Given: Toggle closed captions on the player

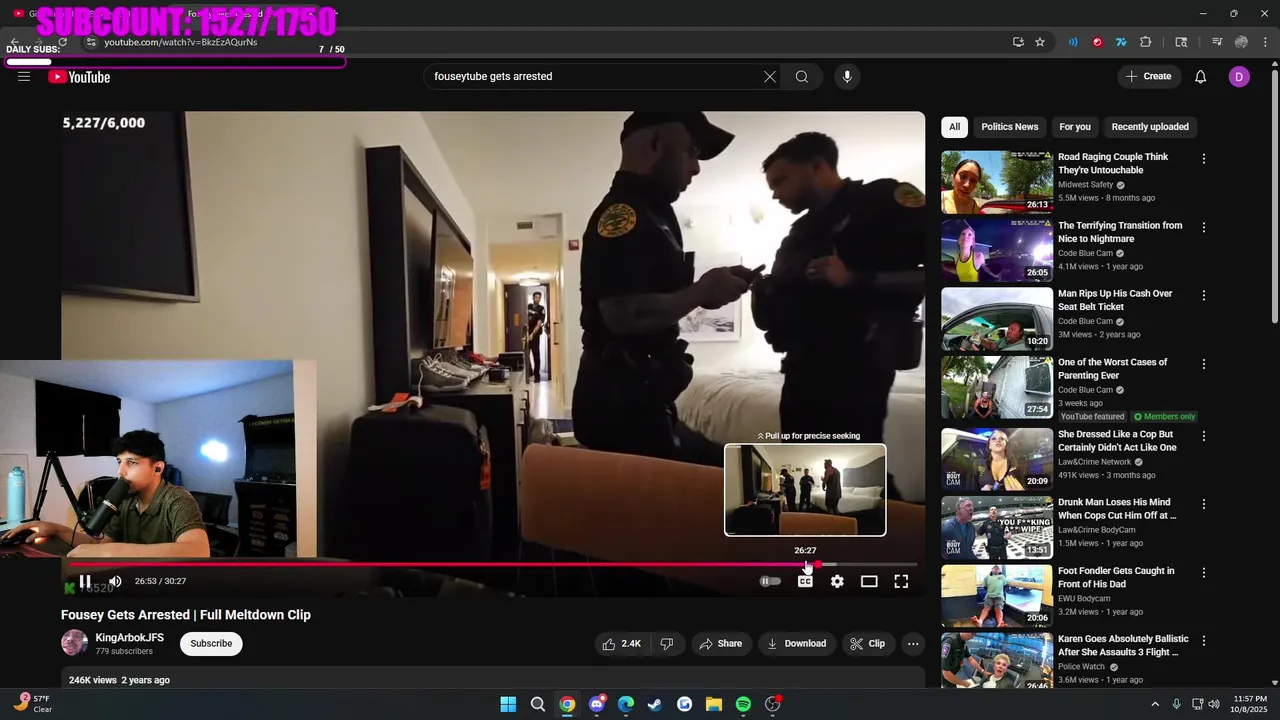Looking at the screenshot, I should pos(805,581).
